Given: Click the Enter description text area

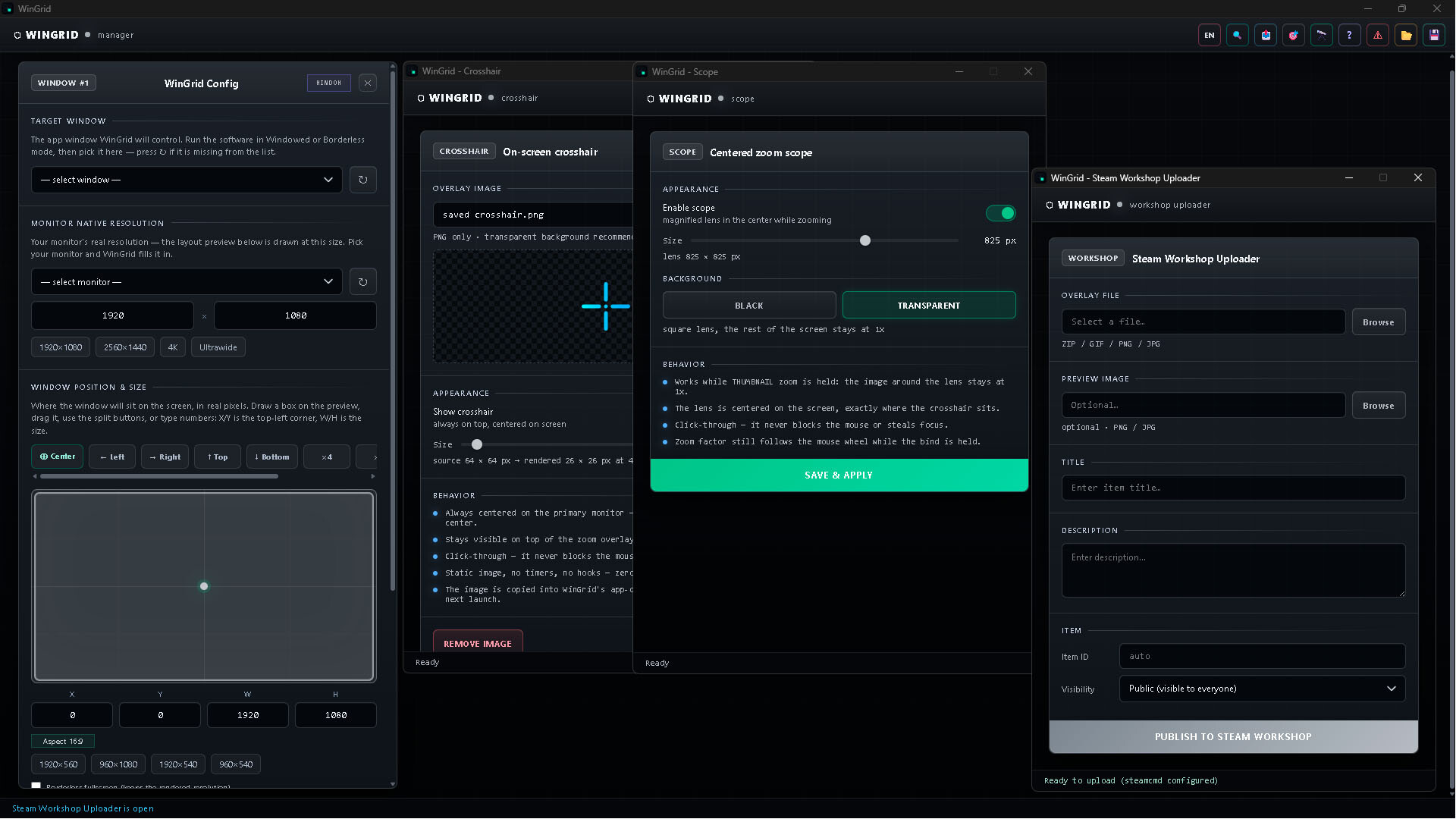Looking at the screenshot, I should click(x=1233, y=570).
